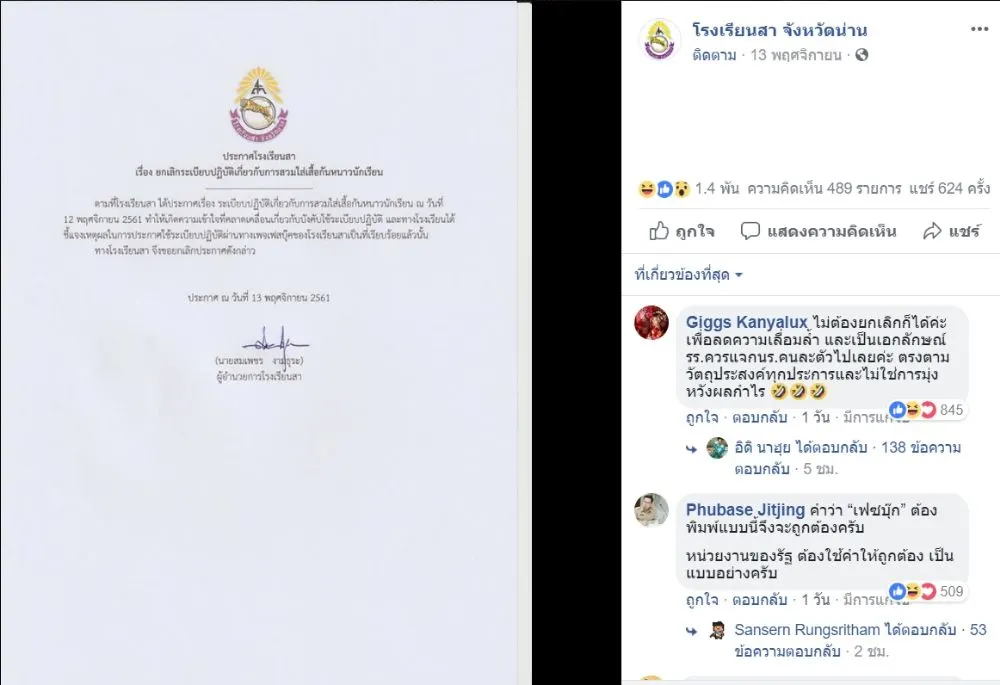Expand the ที่เกี่ยวข้องที่สุด comment sort dropdown
Screen dimensions: 1000x685
click(689, 275)
